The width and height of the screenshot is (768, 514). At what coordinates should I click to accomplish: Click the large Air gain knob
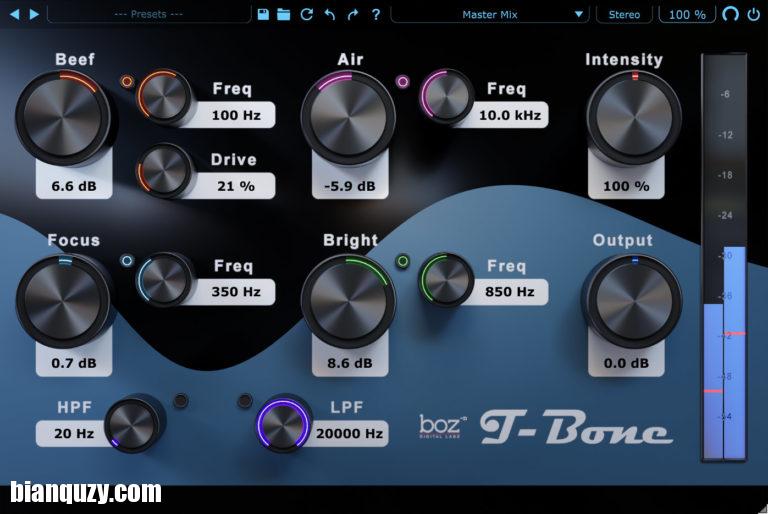coord(348,118)
